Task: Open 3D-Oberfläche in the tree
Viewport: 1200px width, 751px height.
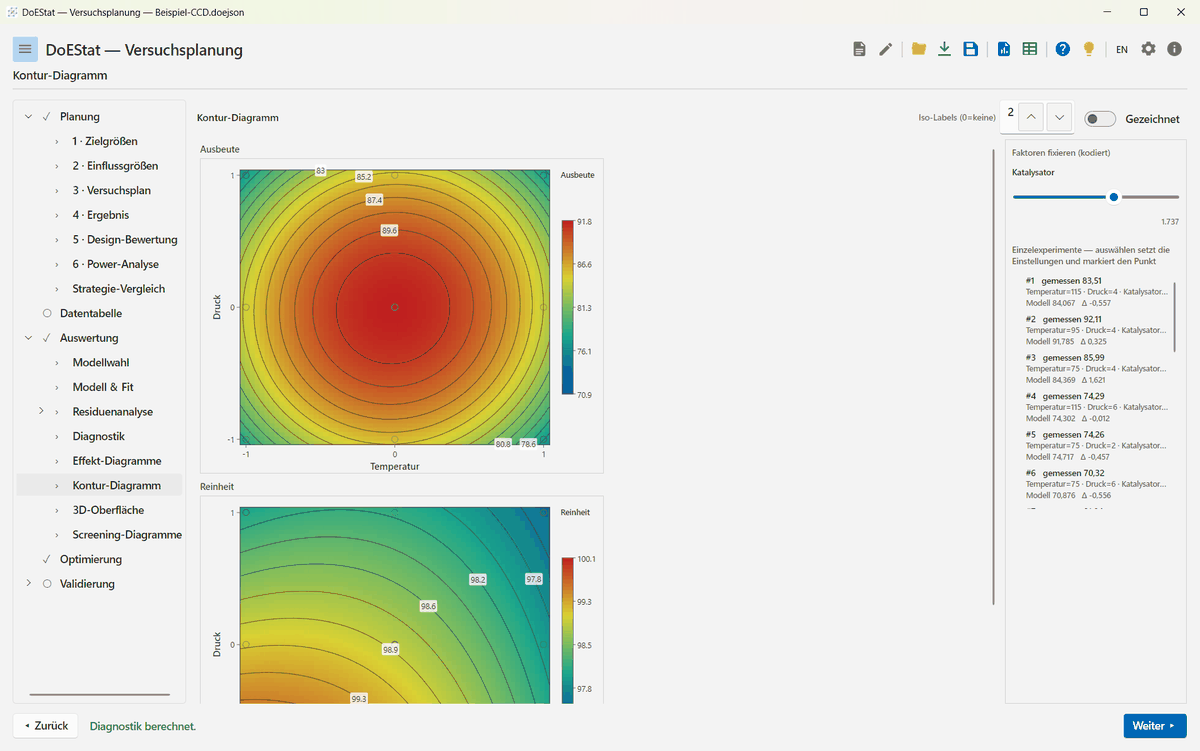Action: pyautogui.click(x=108, y=510)
